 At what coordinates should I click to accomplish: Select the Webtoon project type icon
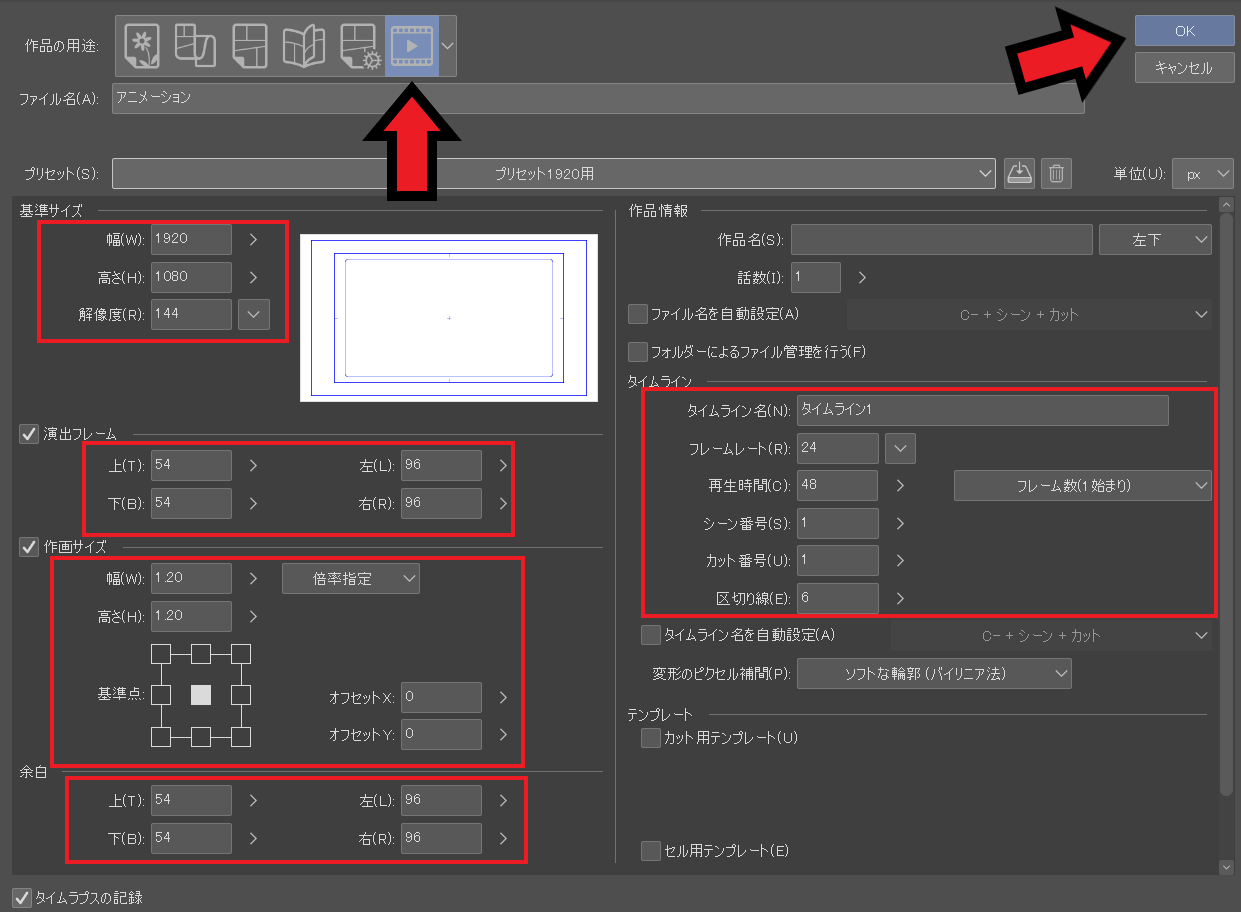tap(195, 45)
